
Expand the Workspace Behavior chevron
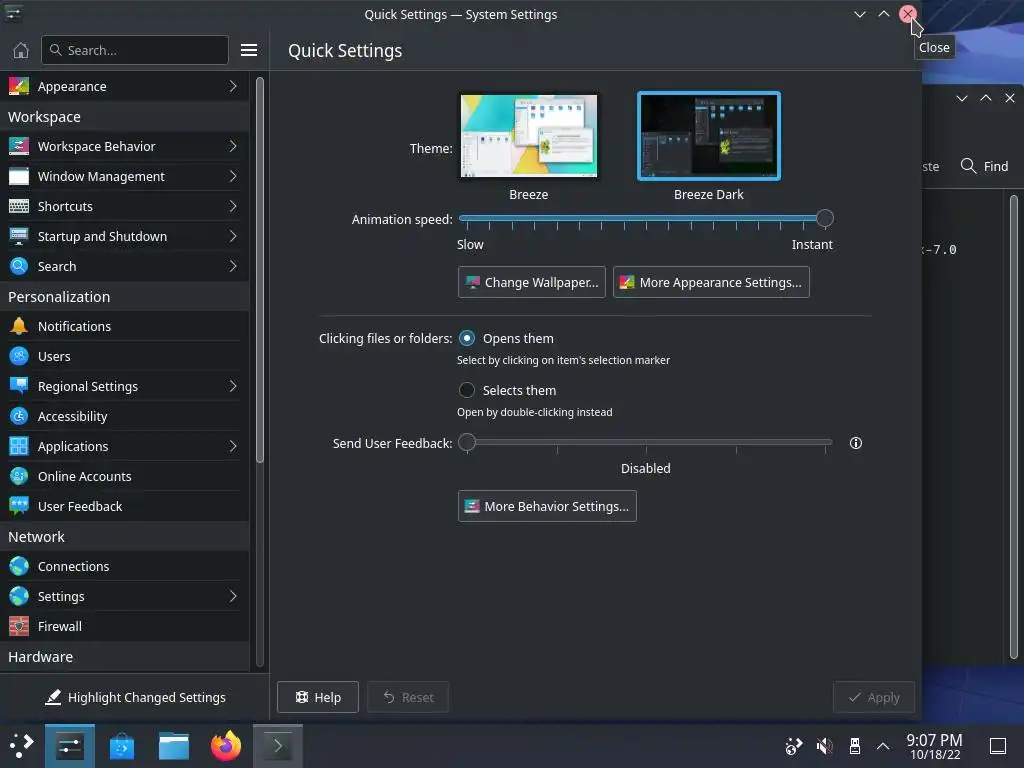click(233, 146)
